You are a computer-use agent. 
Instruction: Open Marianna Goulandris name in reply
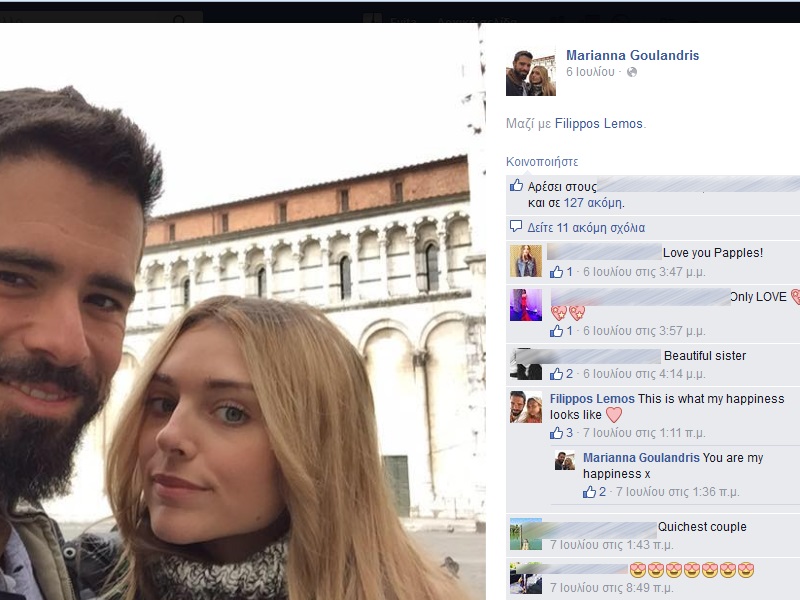[x=641, y=458]
